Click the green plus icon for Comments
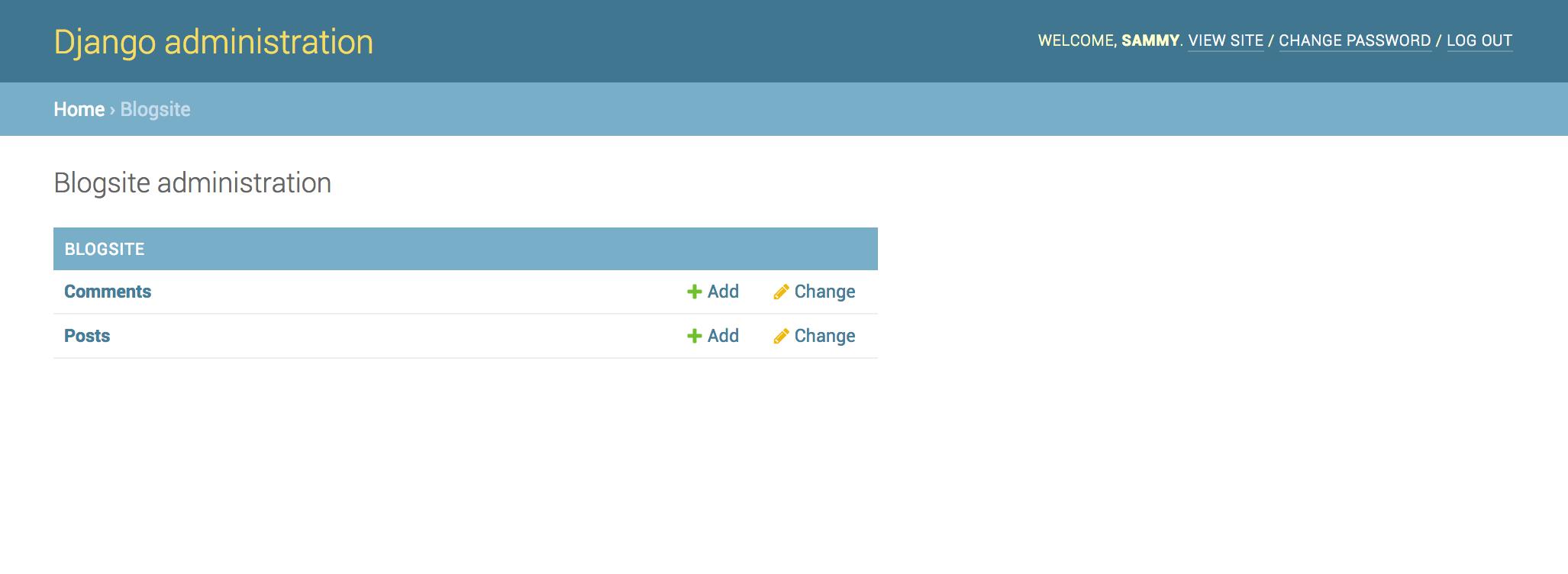The height and width of the screenshot is (574, 1568). (x=694, y=292)
